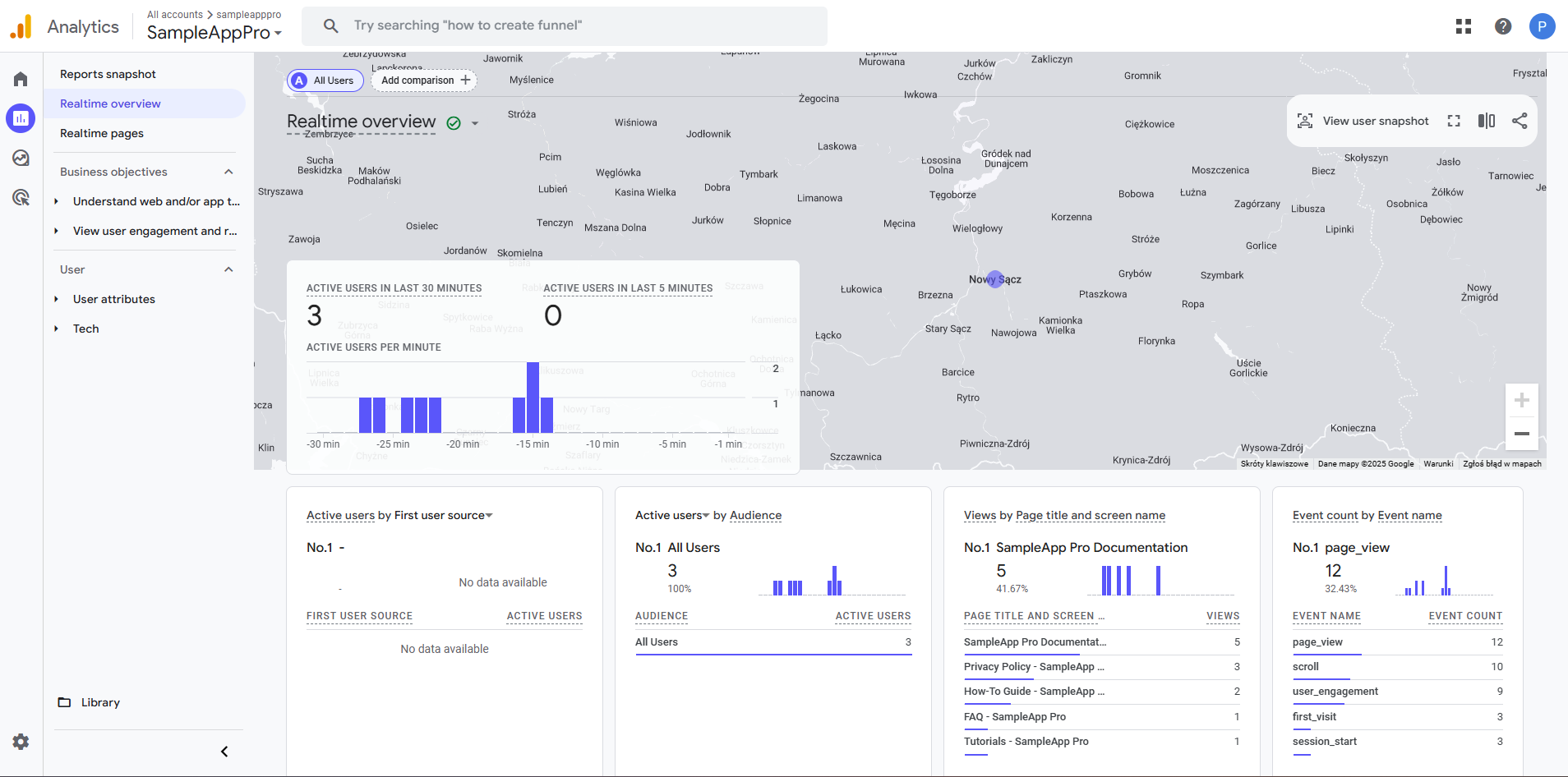Collapse the User section

point(228,269)
